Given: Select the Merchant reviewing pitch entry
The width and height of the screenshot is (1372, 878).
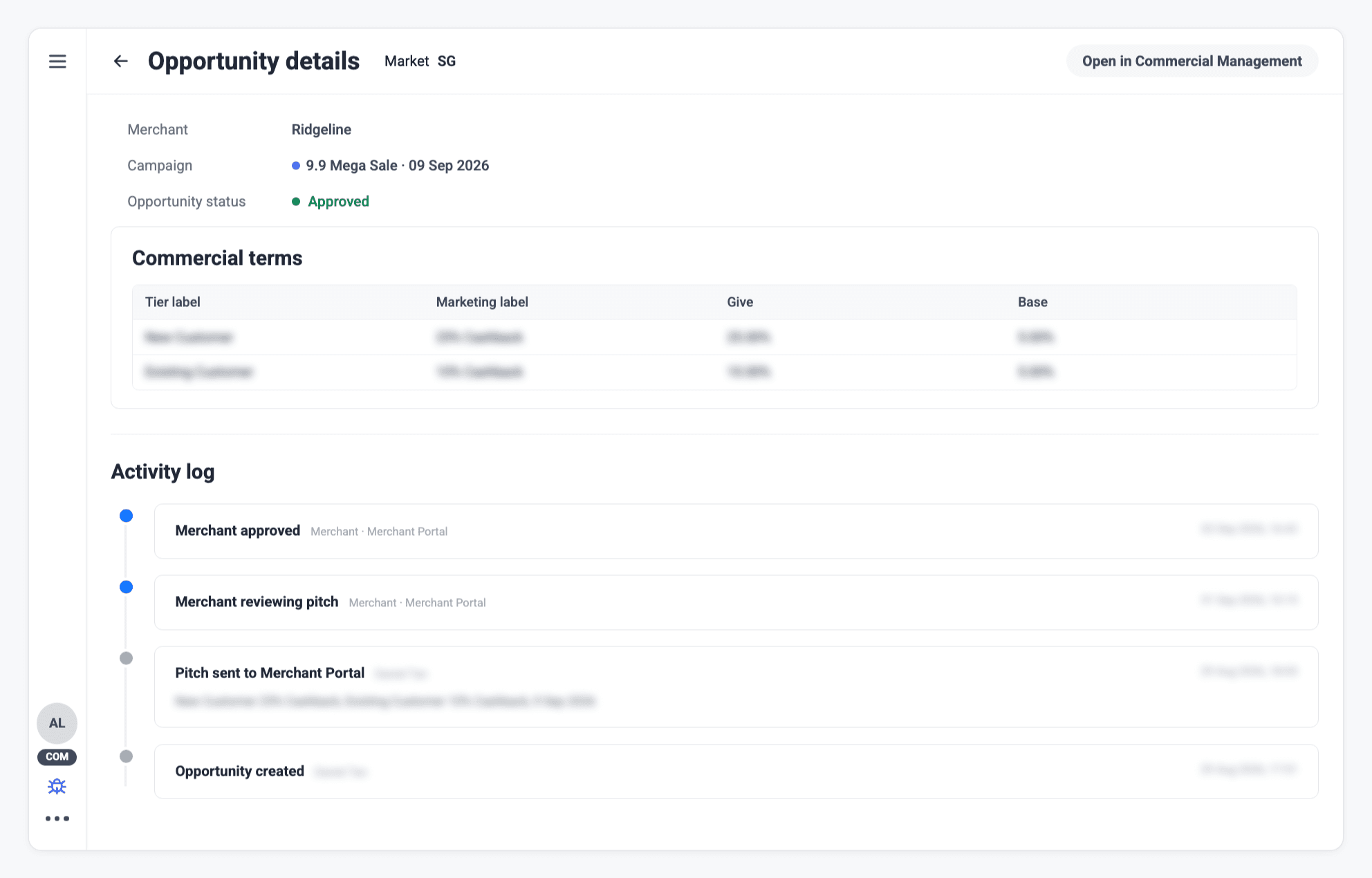Looking at the screenshot, I should 736,602.
